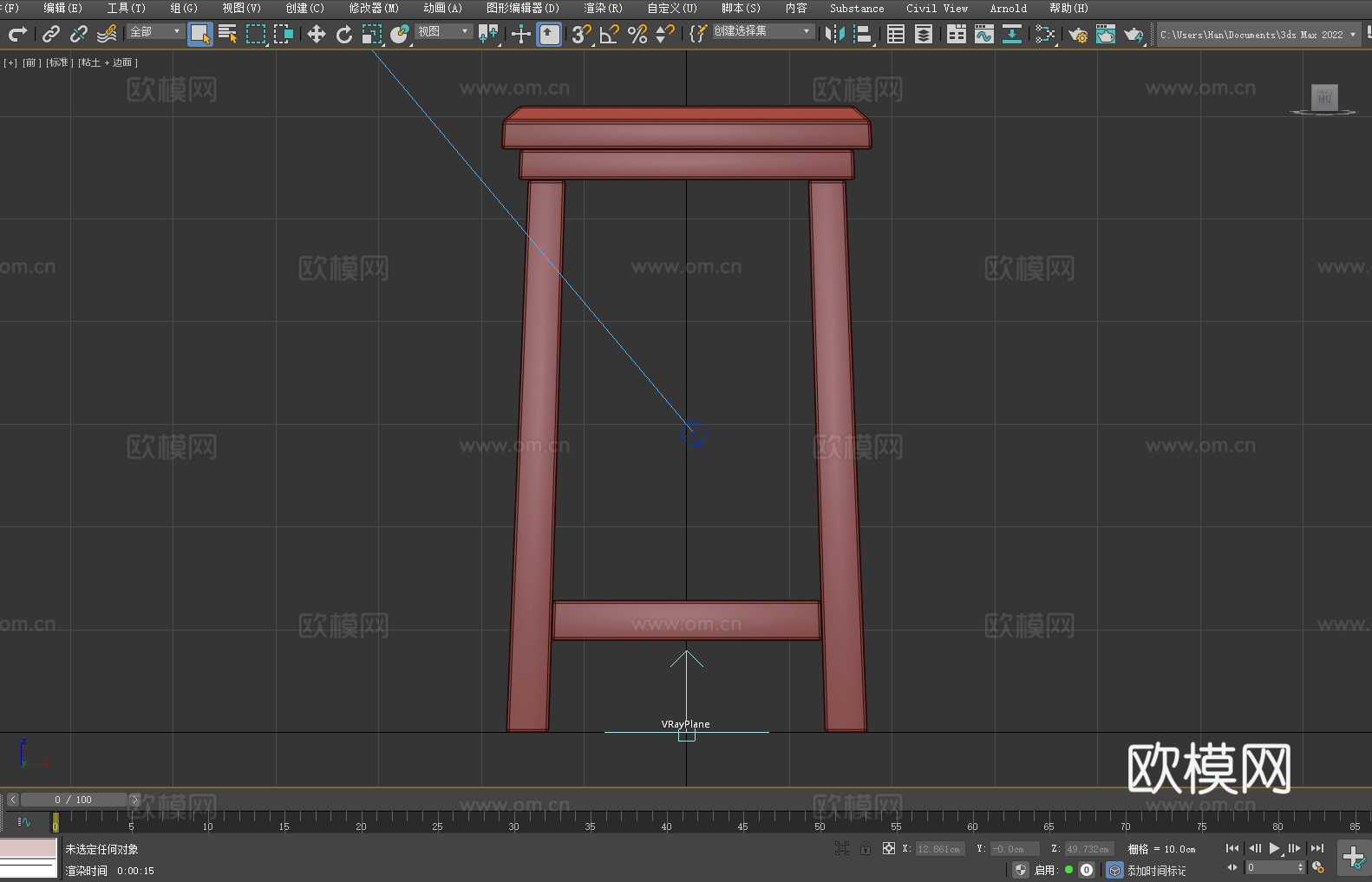Click the download-arrow toolbar icon
This screenshot has height=882, width=1372.
point(1012,34)
